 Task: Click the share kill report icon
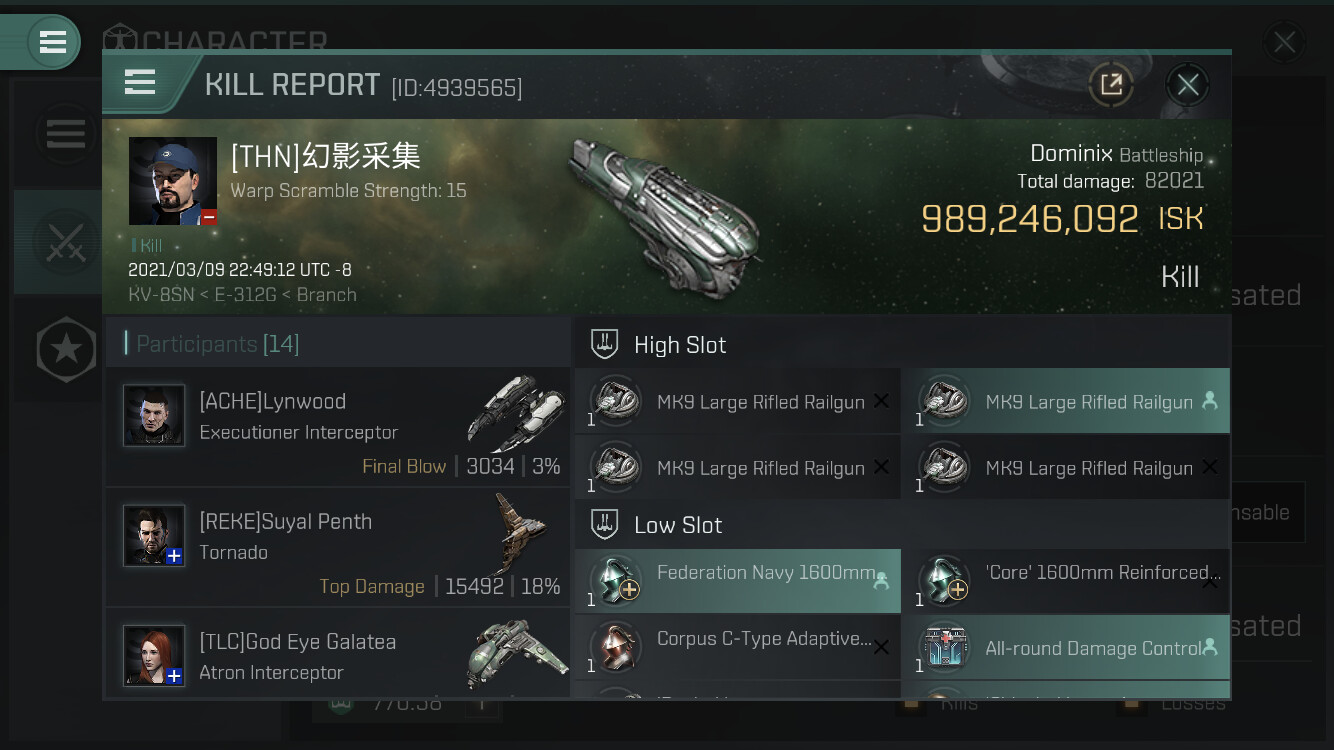click(1111, 84)
